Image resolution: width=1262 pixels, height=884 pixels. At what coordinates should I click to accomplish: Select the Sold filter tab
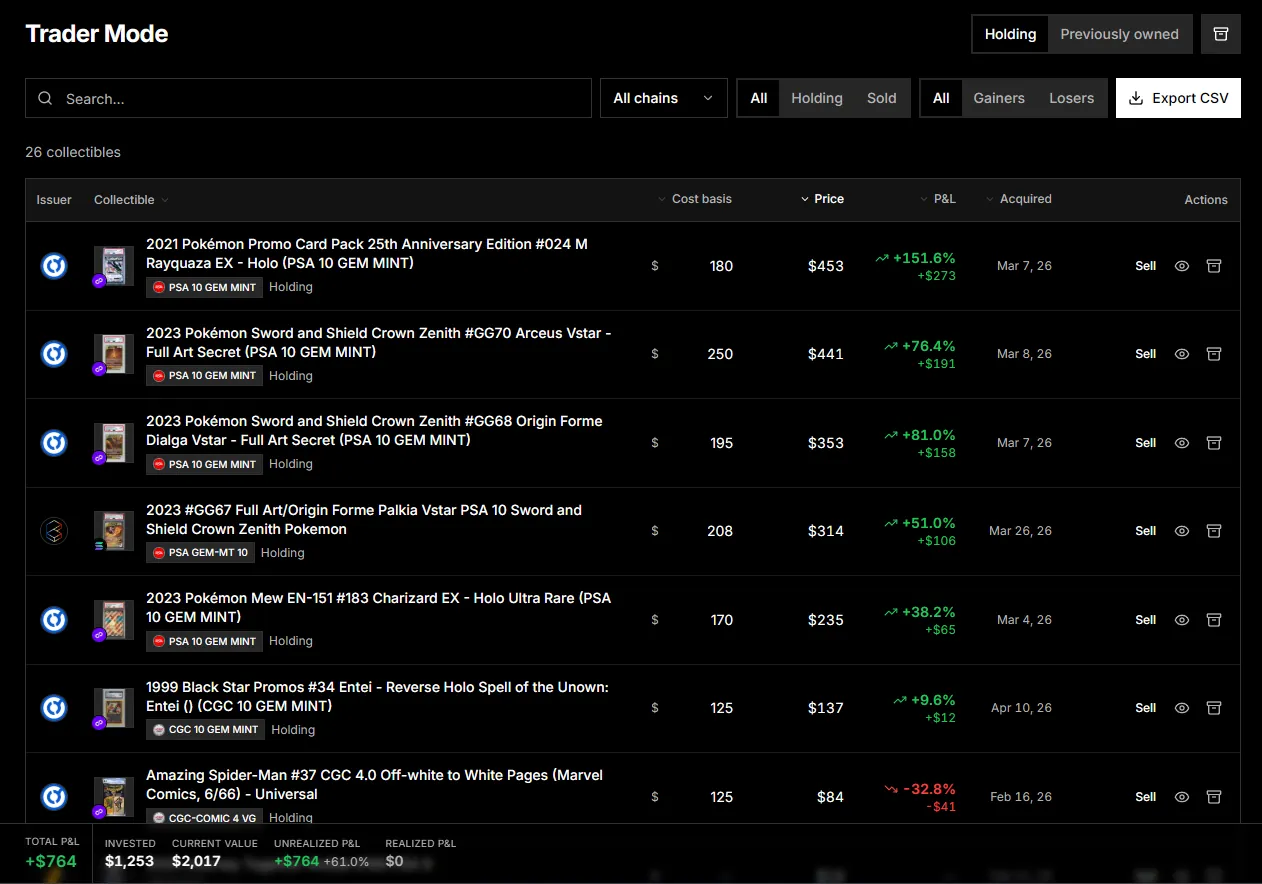click(882, 98)
